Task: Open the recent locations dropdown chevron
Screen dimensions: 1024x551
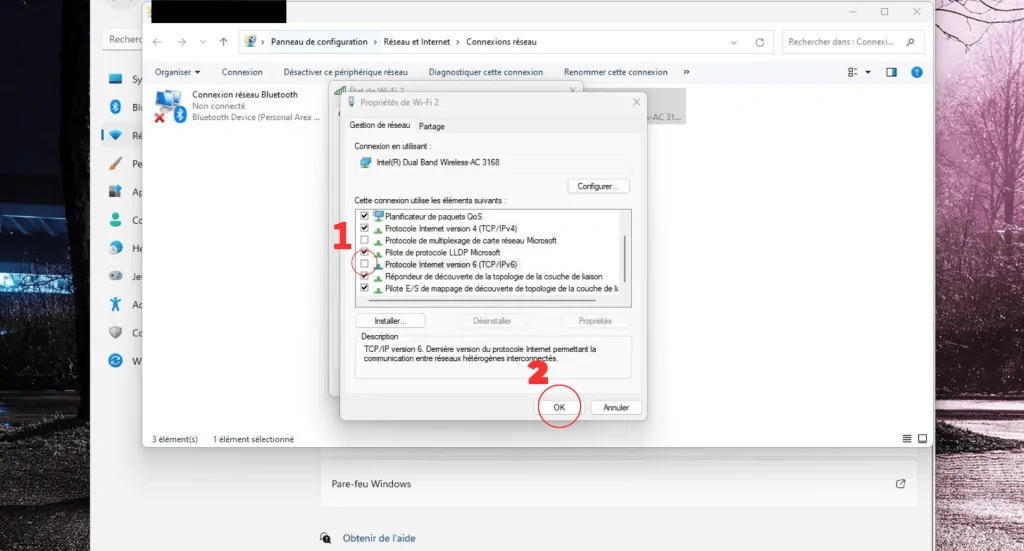Action: pyautogui.click(x=203, y=42)
